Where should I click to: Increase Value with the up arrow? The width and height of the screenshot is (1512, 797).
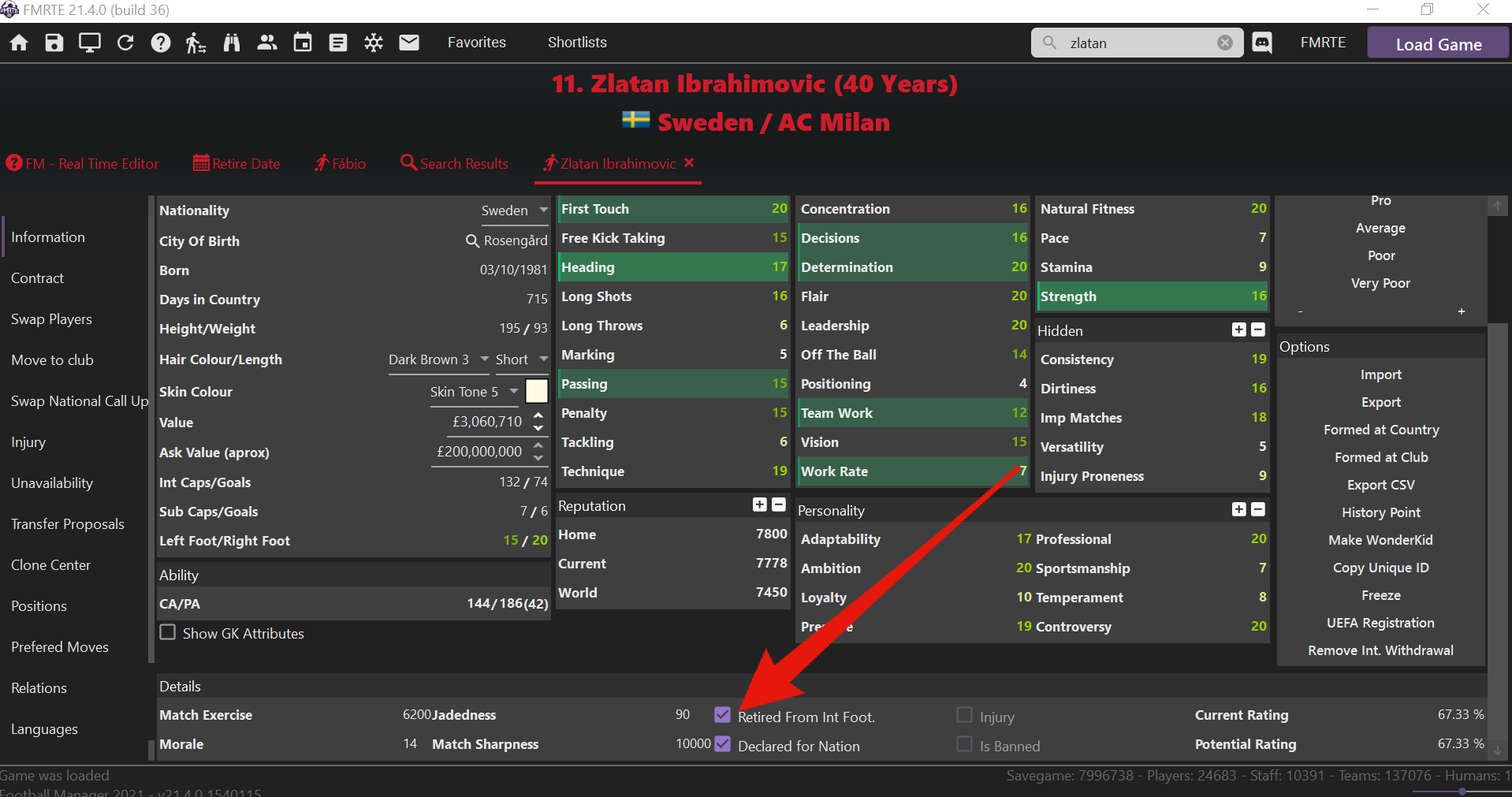(538, 415)
